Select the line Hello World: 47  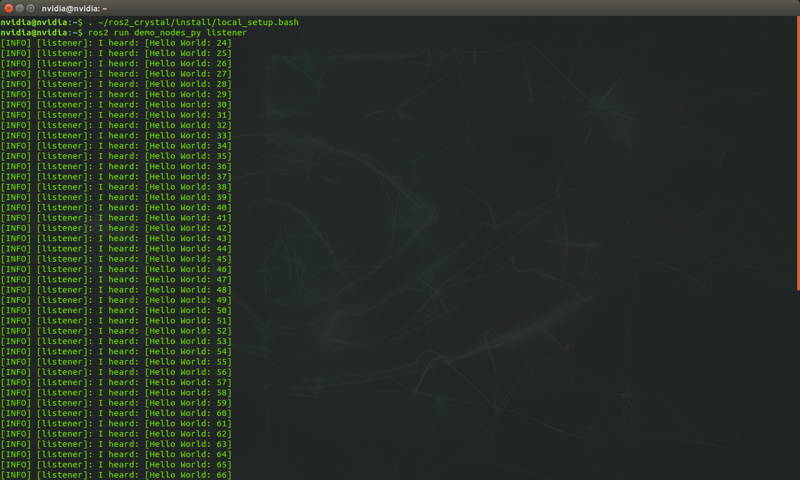tap(116, 280)
